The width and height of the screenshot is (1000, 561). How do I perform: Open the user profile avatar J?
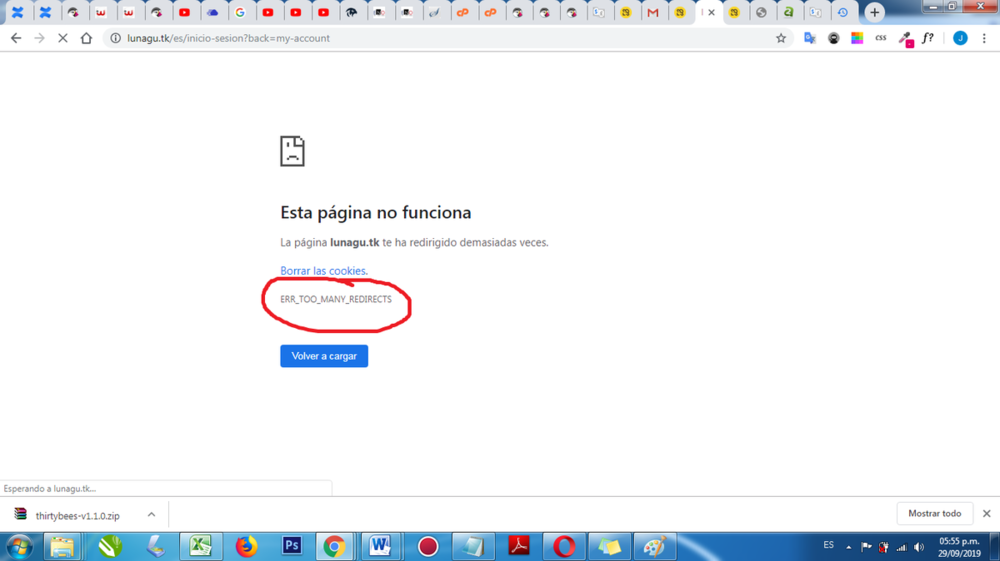960,38
